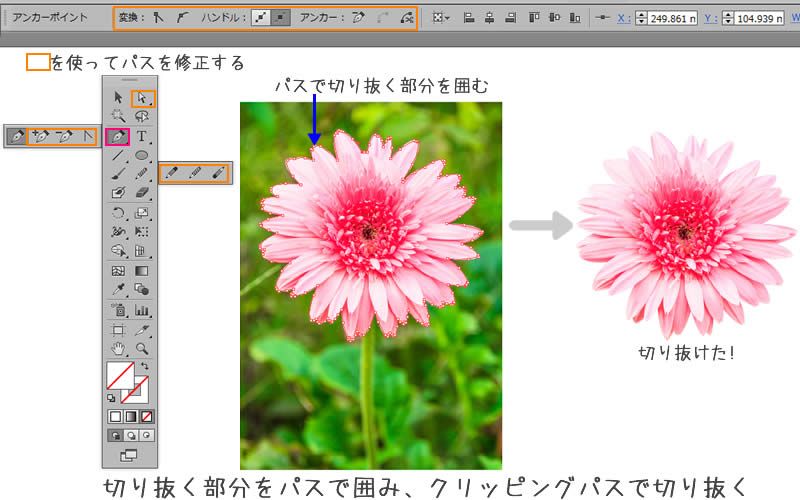Viewport: 800px width, 500px height.
Task: Pick the Free Transform tool
Action: point(142,232)
